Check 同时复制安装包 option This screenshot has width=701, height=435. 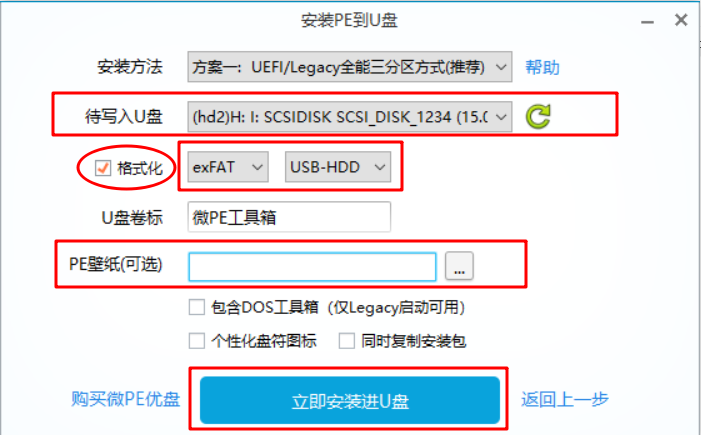point(347,341)
